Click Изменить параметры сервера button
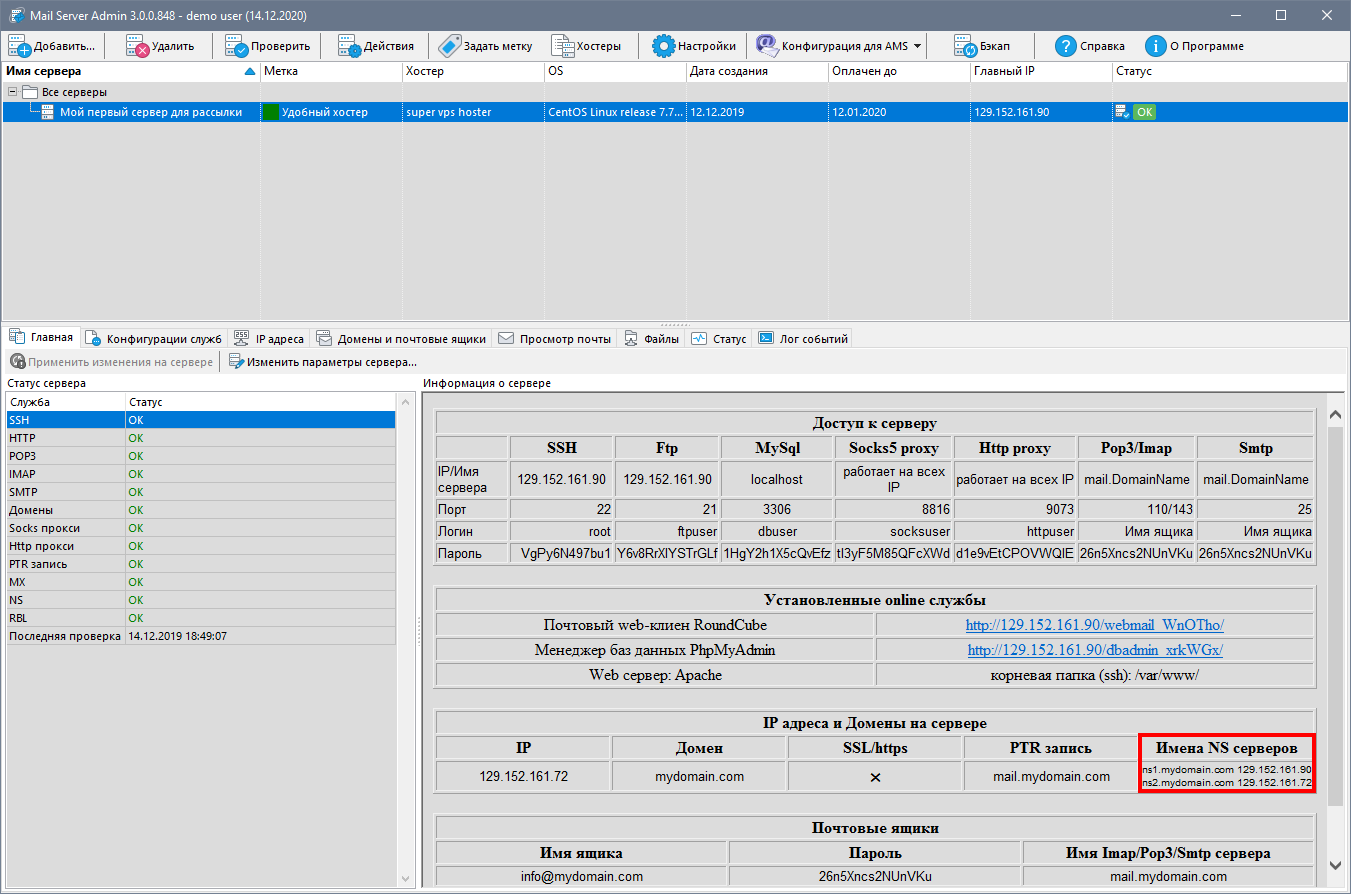 [322, 362]
